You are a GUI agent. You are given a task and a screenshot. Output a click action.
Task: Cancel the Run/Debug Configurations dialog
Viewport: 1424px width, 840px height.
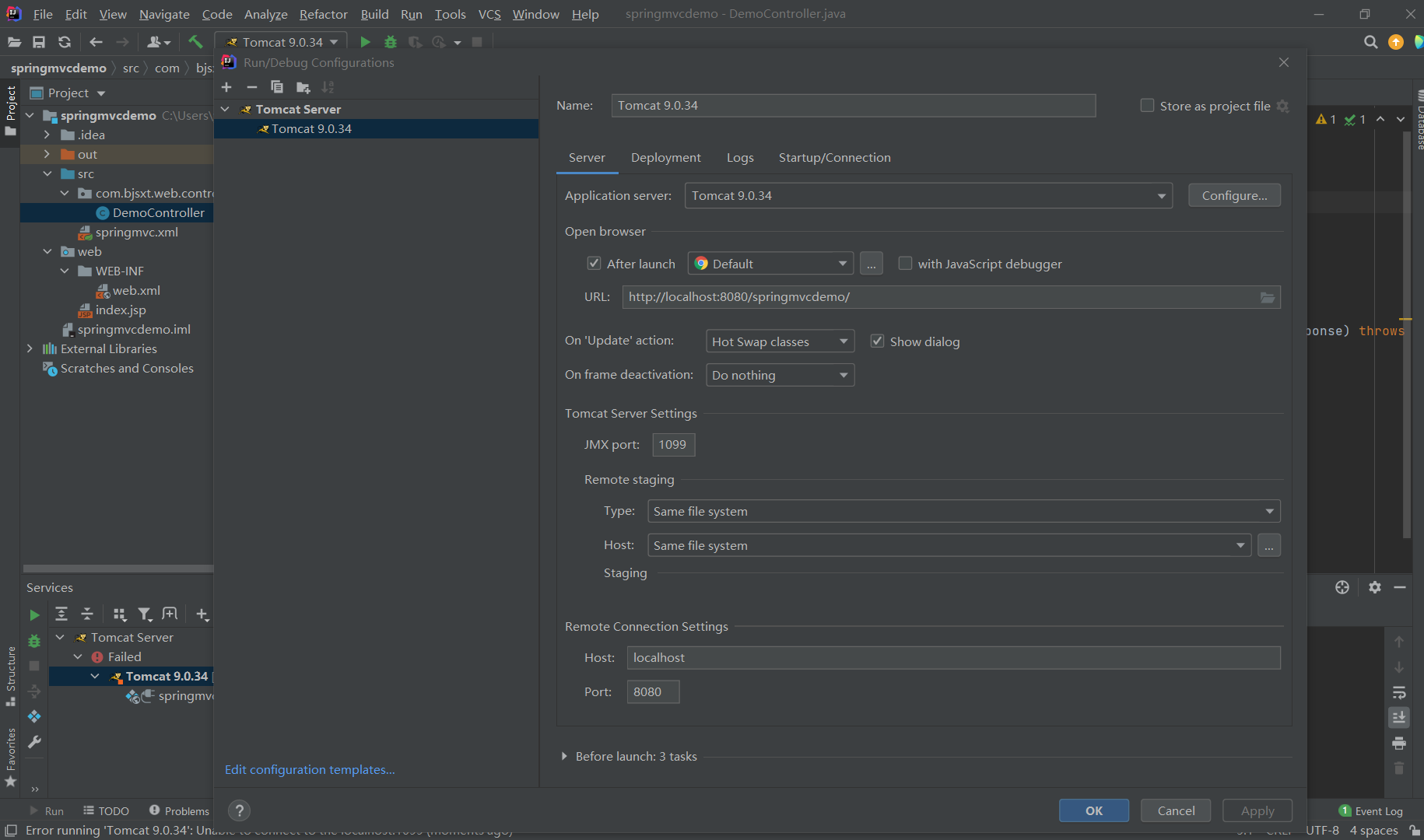click(x=1176, y=810)
